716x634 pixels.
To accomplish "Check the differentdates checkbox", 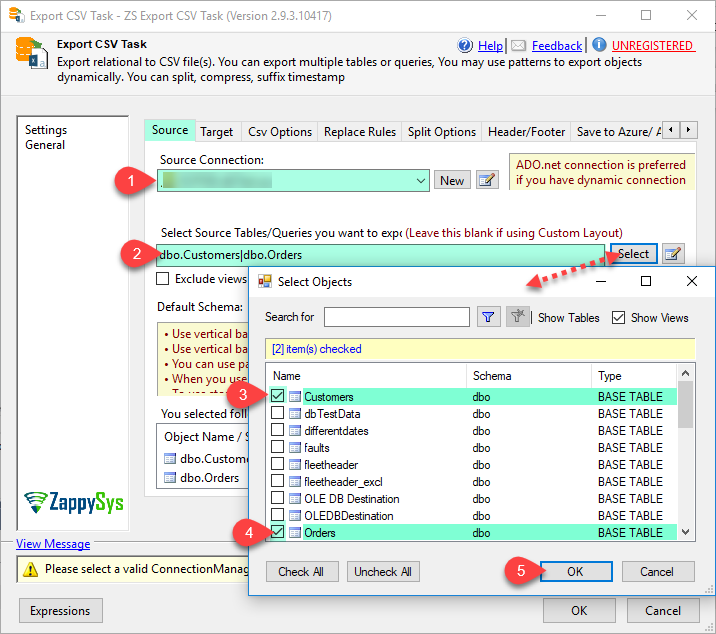I will click(278, 430).
